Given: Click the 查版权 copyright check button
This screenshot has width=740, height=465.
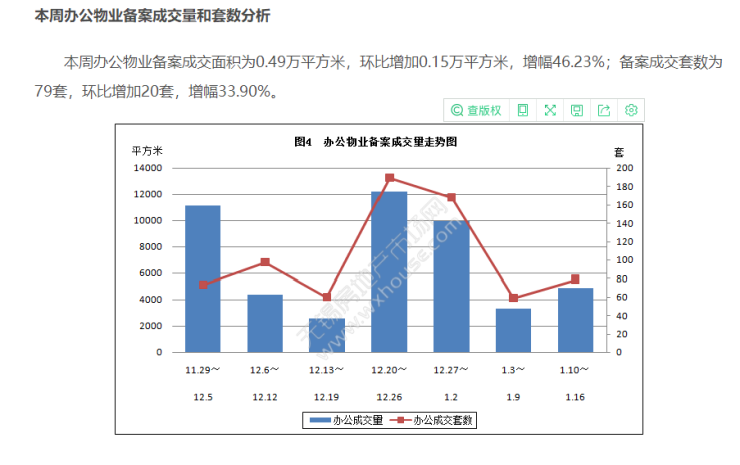Looking at the screenshot, I should [x=484, y=110].
